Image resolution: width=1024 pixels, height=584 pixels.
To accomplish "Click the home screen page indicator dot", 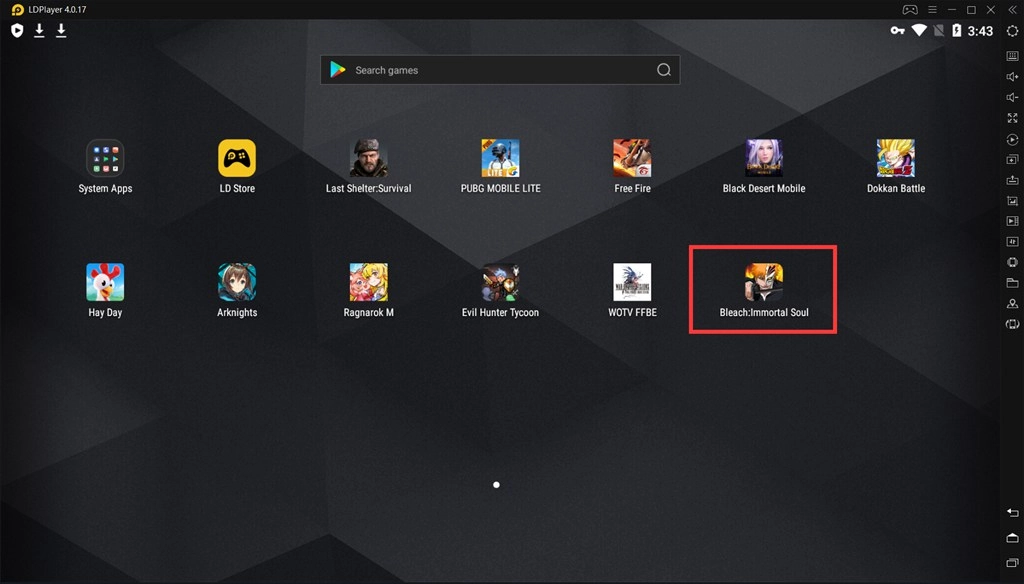I will pyautogui.click(x=497, y=485).
